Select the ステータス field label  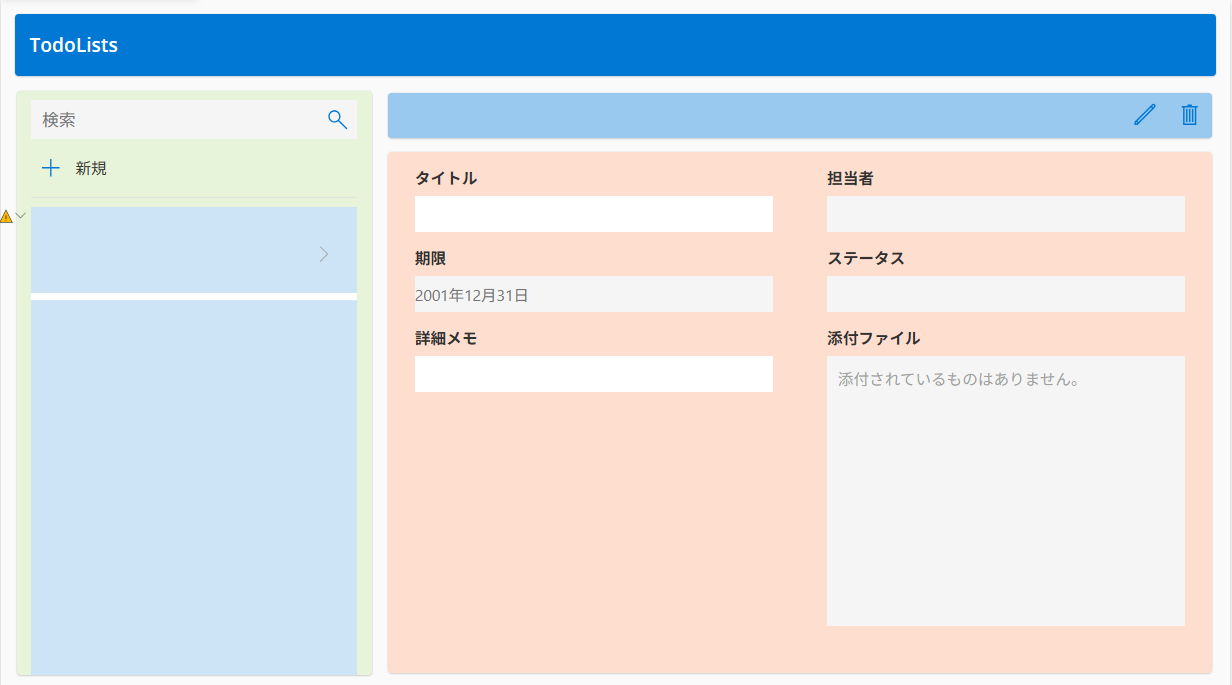865,258
